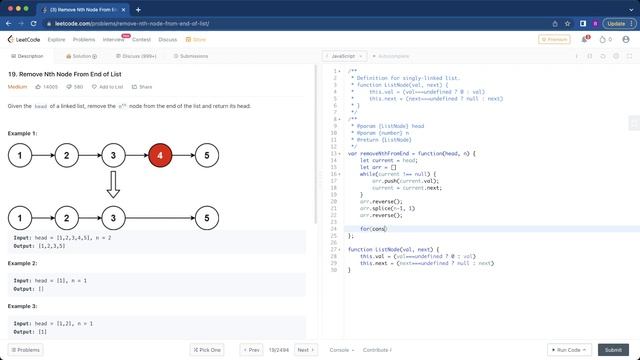Fold ListNode function at line 27
This screenshot has width=640, height=360.
tap(339, 249)
